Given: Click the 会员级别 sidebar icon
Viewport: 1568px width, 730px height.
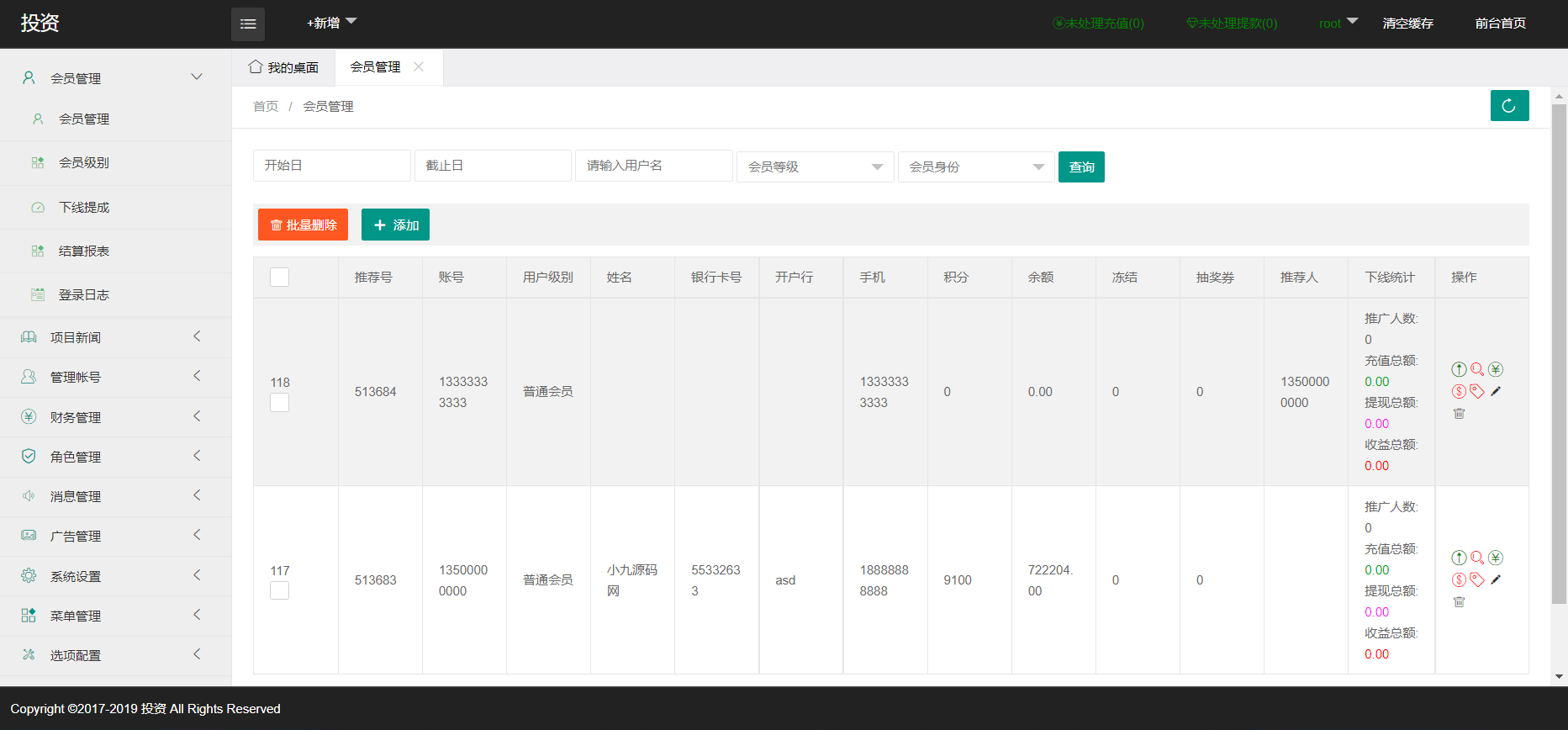Looking at the screenshot, I should (x=38, y=162).
